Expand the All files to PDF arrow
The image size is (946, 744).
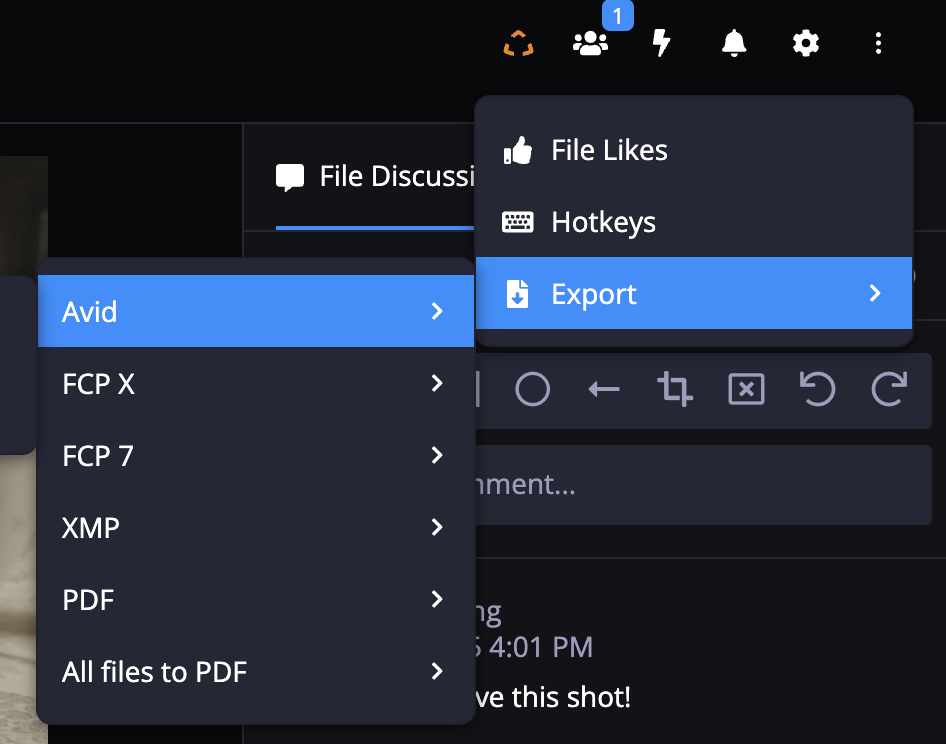[x=437, y=671]
